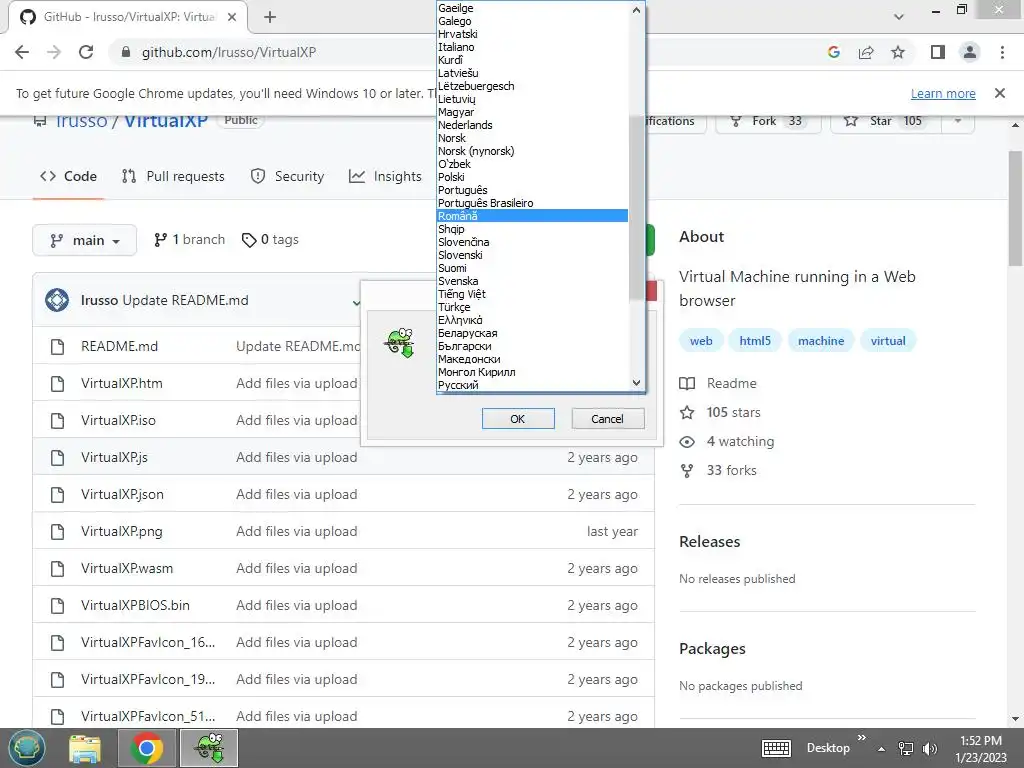Open the VirtualXP.js file
The height and width of the screenshot is (768, 1024).
(x=114, y=458)
